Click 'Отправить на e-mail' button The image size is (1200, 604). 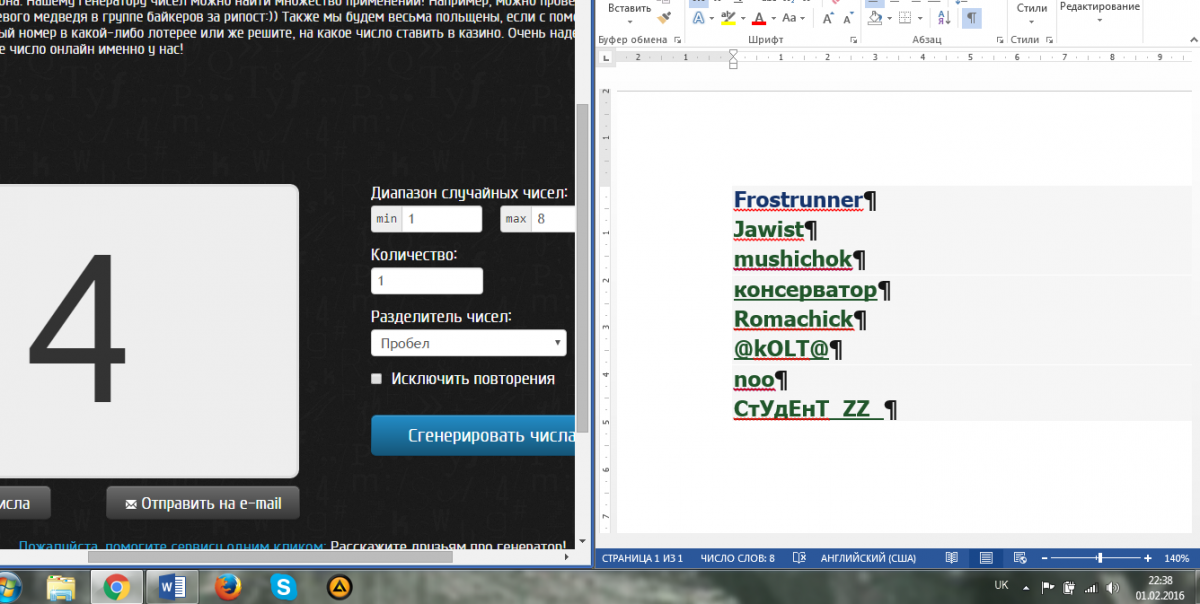(203, 503)
